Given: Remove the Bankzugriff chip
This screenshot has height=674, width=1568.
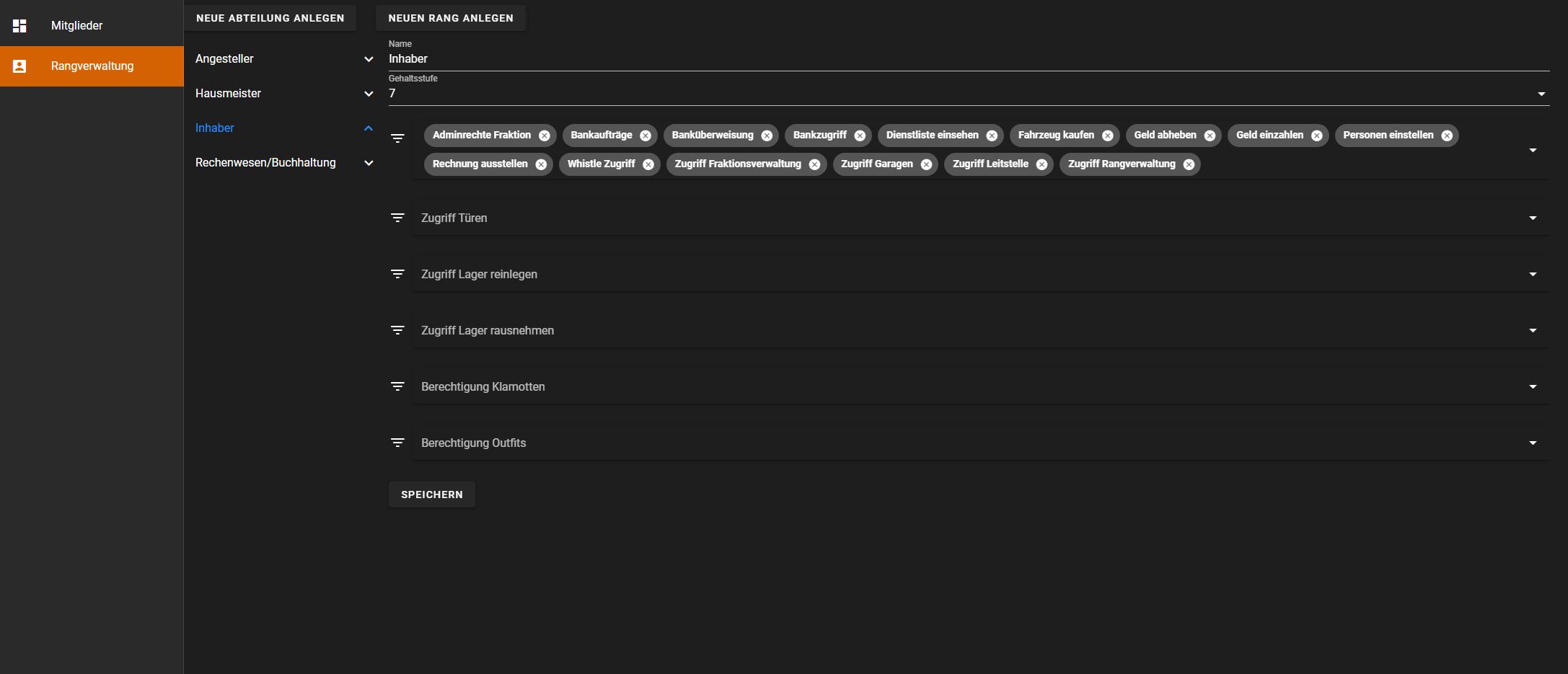Looking at the screenshot, I should point(860,136).
